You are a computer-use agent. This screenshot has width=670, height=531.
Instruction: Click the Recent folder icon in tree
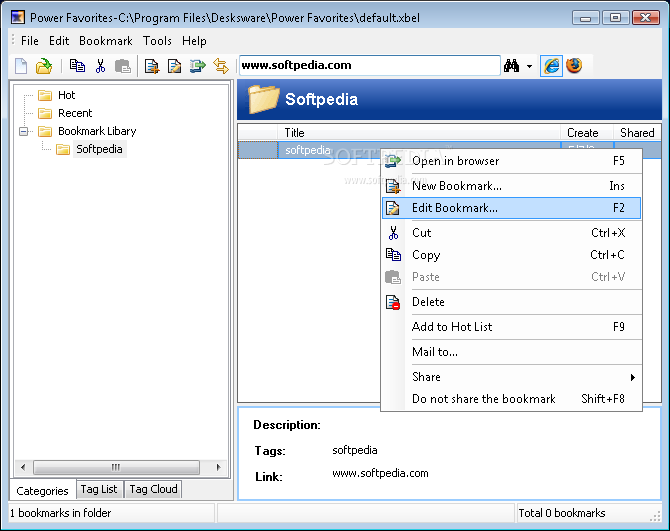click(x=45, y=113)
